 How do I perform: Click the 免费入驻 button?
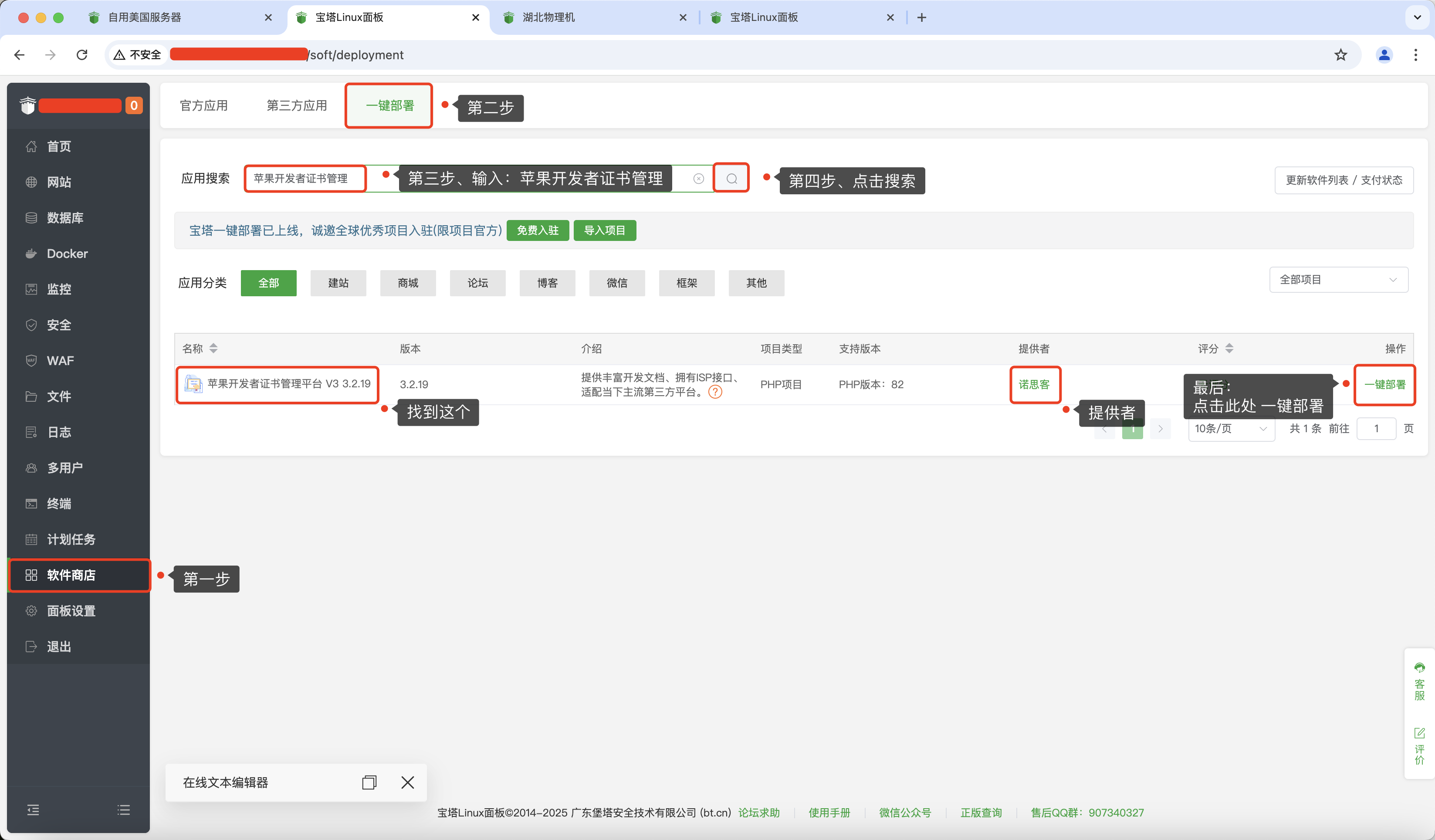[x=538, y=230]
